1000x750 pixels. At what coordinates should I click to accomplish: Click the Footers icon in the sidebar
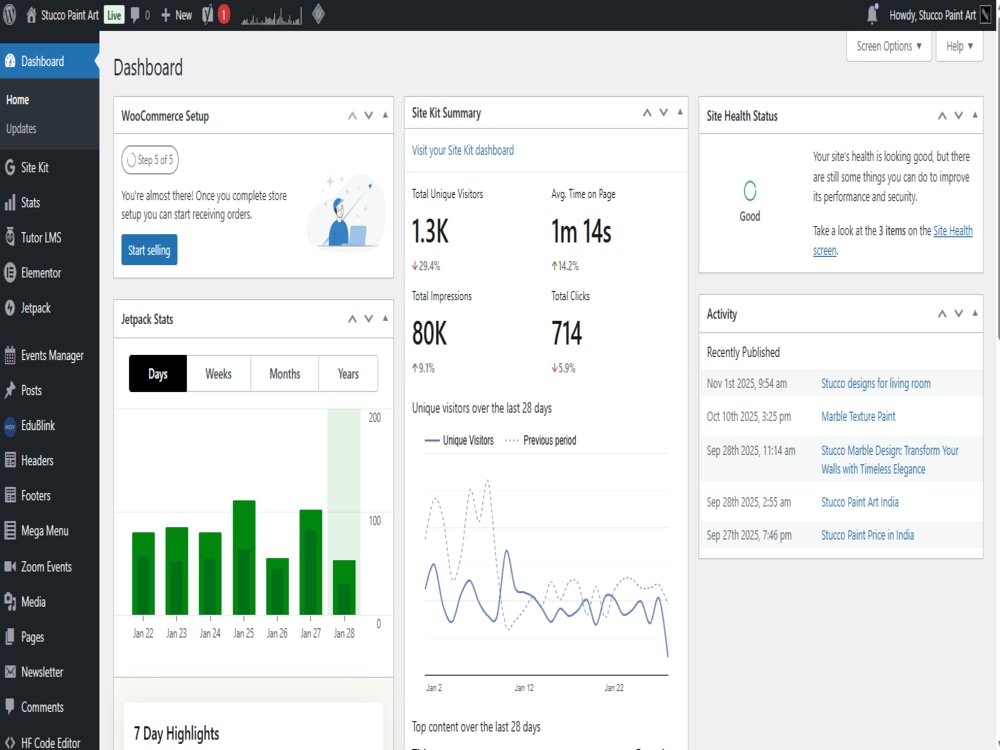(x=10, y=496)
